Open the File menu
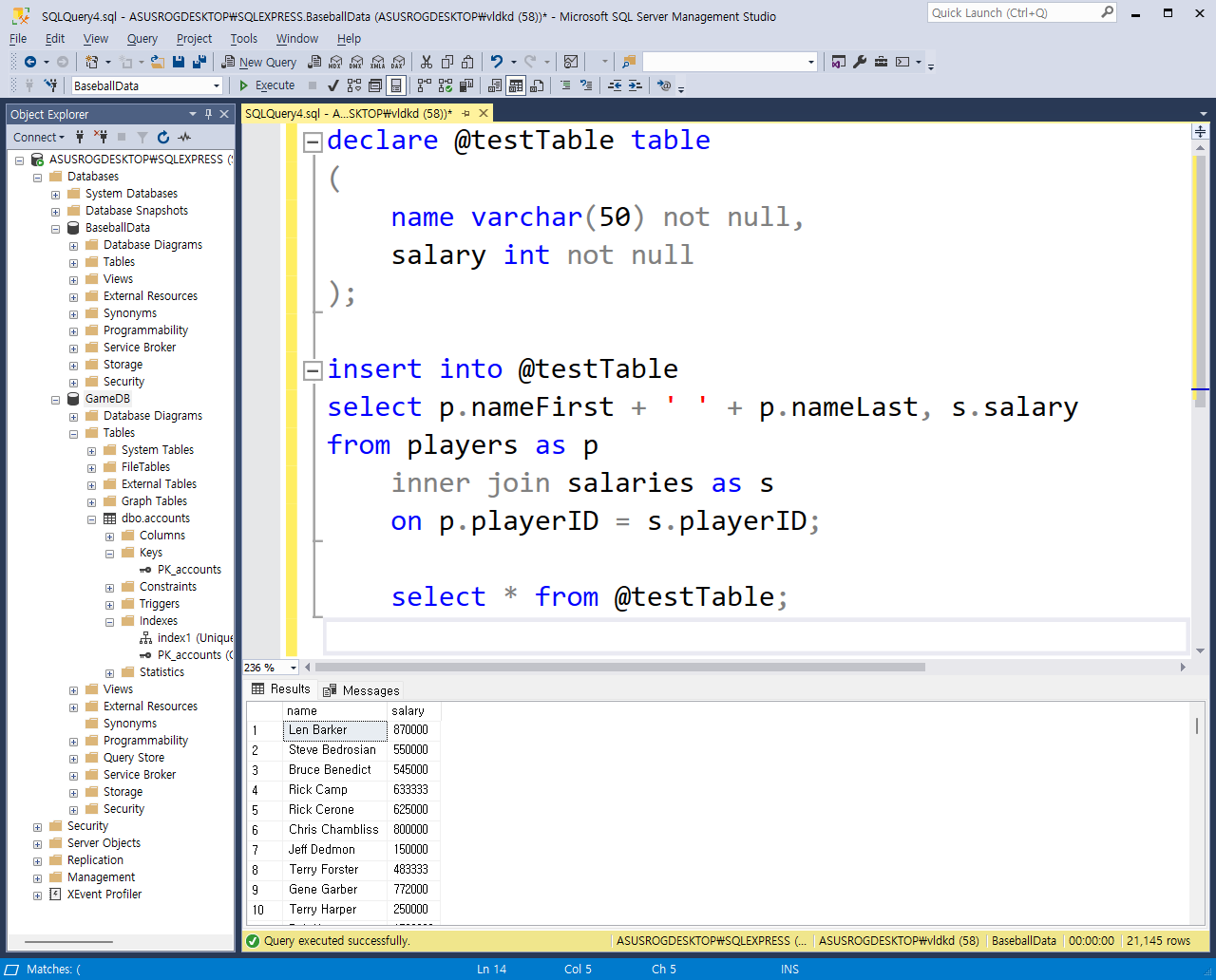 (x=18, y=38)
